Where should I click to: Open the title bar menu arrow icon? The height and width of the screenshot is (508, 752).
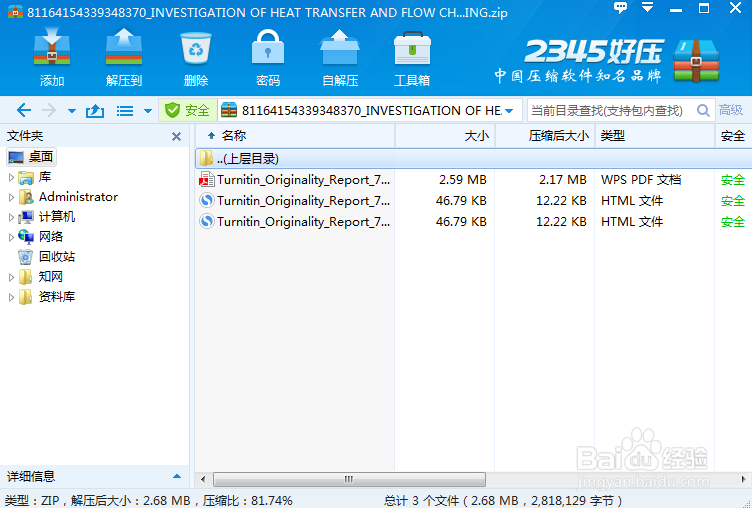coord(647,8)
